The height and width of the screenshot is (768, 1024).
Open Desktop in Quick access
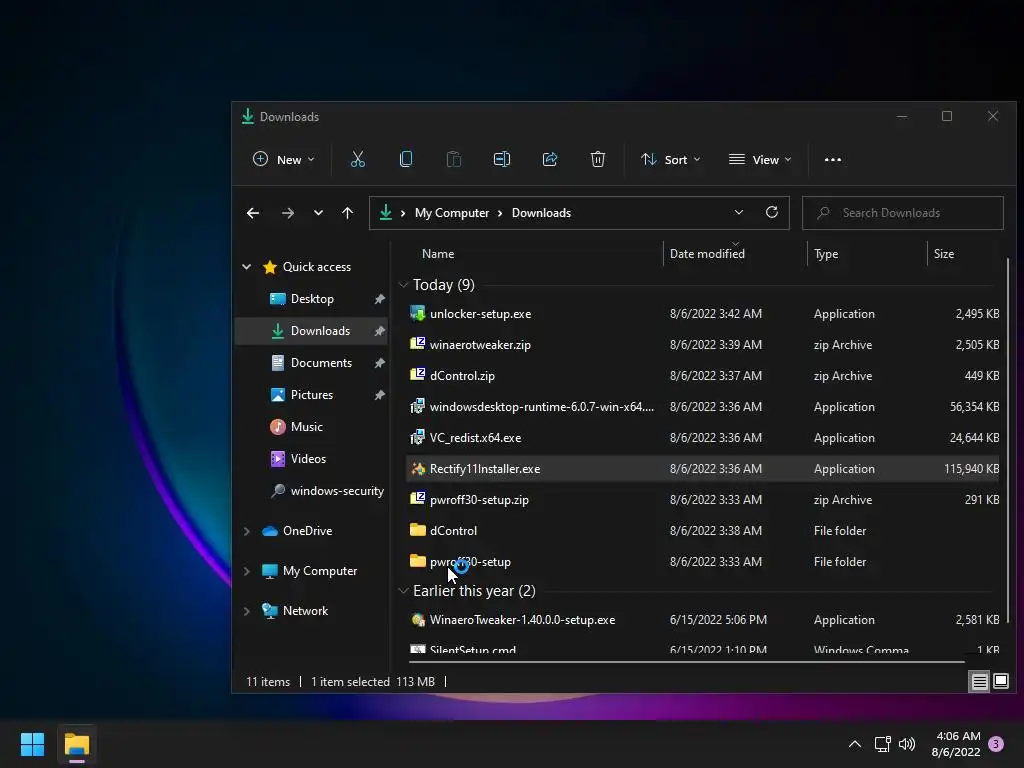312,298
